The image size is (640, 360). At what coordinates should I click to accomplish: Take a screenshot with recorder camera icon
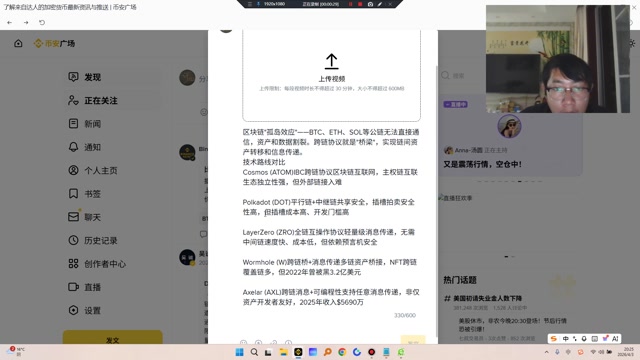point(370,4)
